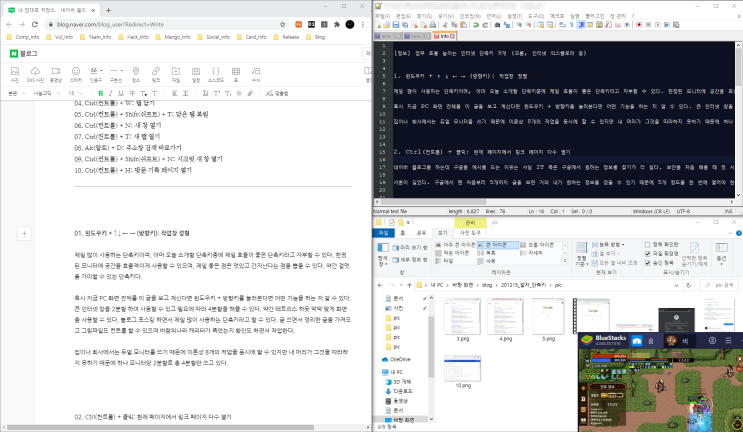Run the spell check in blog editor
Viewport: 743px width, 432px height.
coord(277,93)
